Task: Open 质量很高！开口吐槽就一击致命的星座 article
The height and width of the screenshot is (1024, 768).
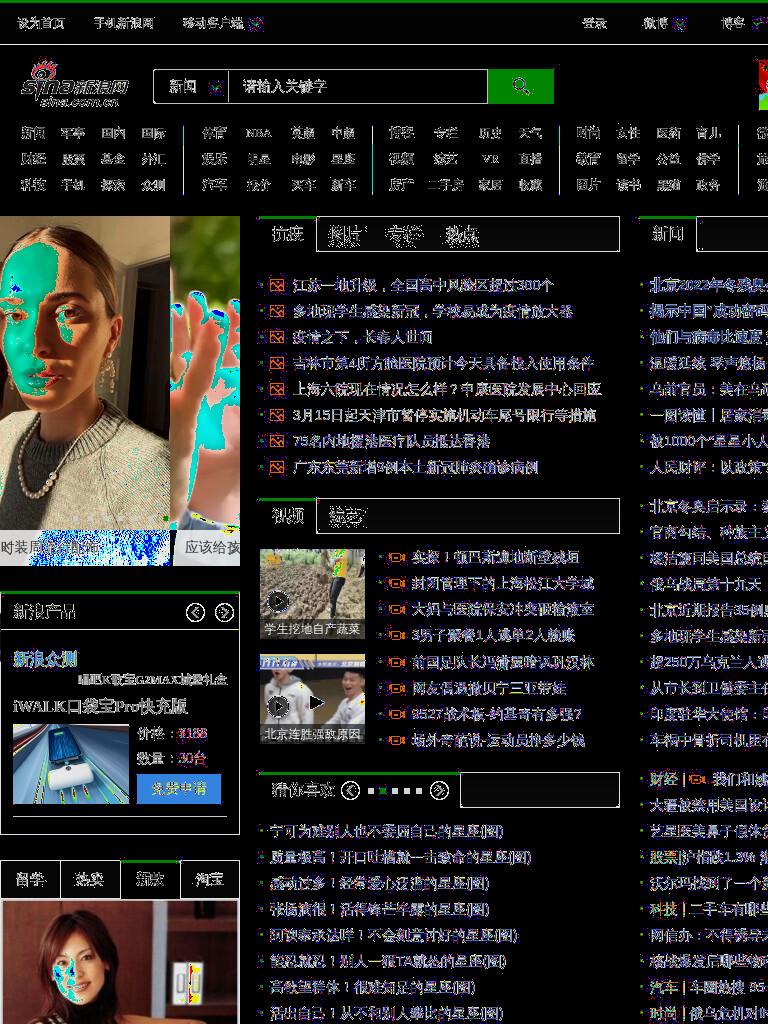Action: (400, 857)
